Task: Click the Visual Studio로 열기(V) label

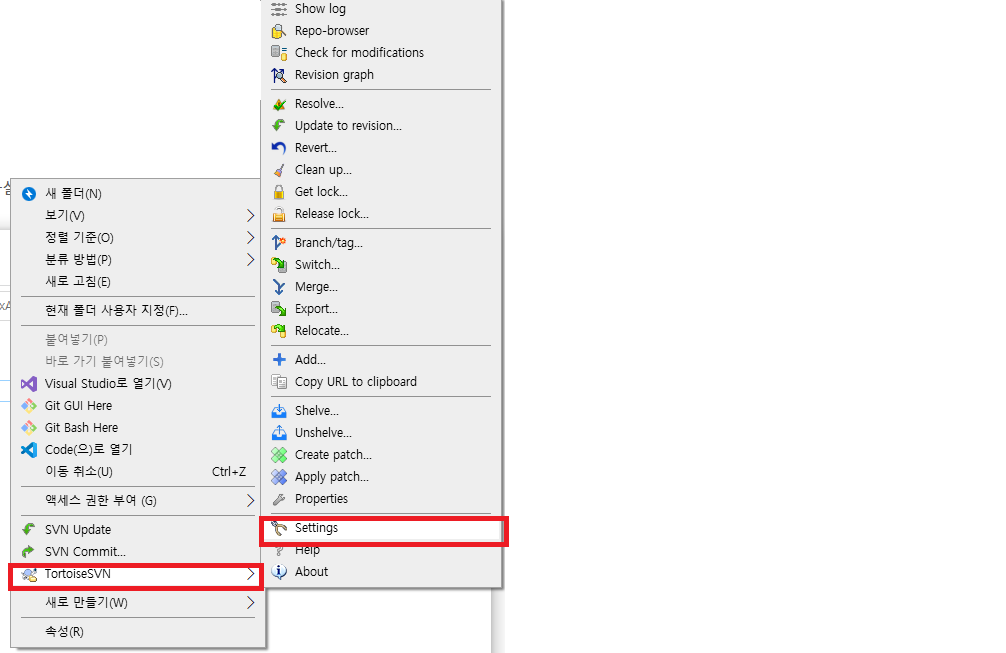Action: [108, 384]
